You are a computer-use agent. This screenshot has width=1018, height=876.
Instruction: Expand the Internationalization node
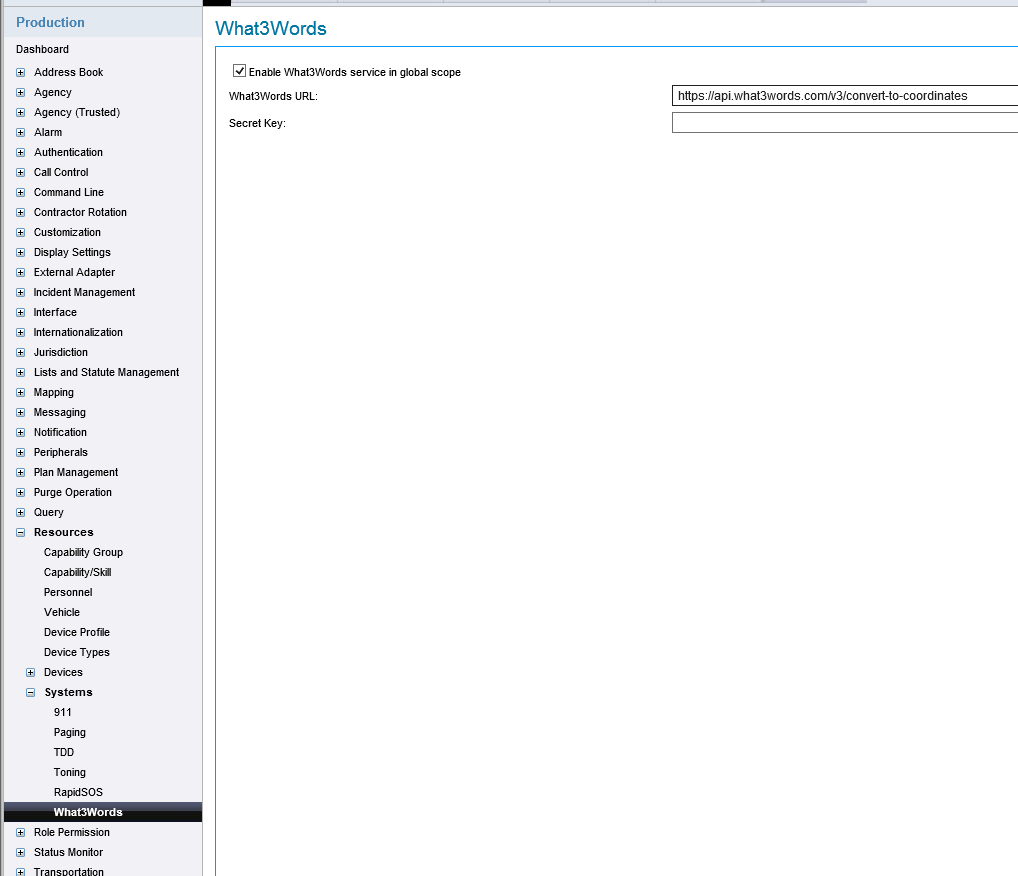click(x=21, y=332)
